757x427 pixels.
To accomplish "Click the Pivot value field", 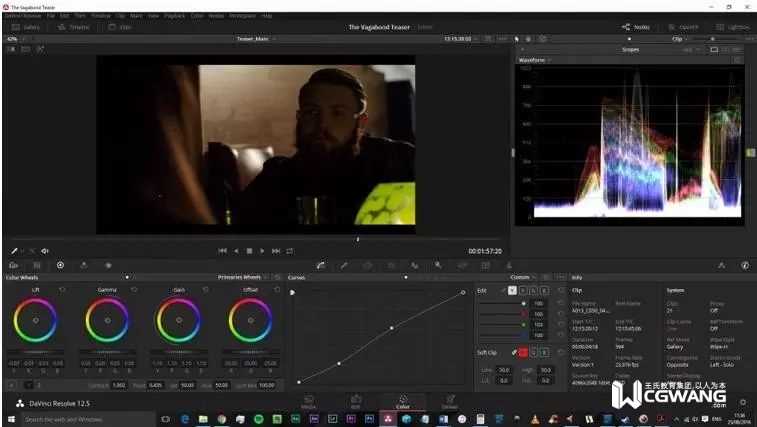I will (x=155, y=385).
